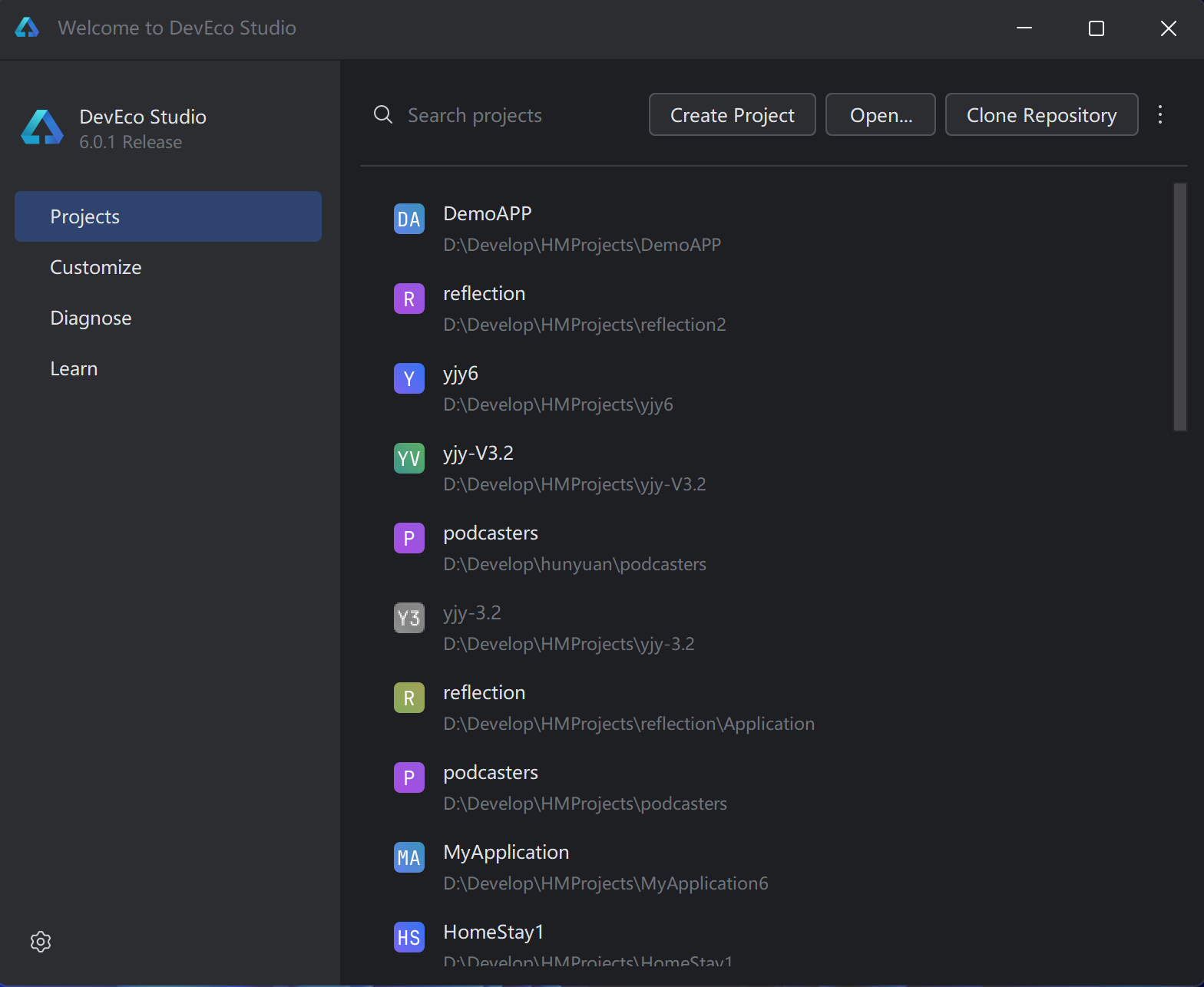Open the Diagnose section
1204x987 pixels.
[x=168, y=318]
